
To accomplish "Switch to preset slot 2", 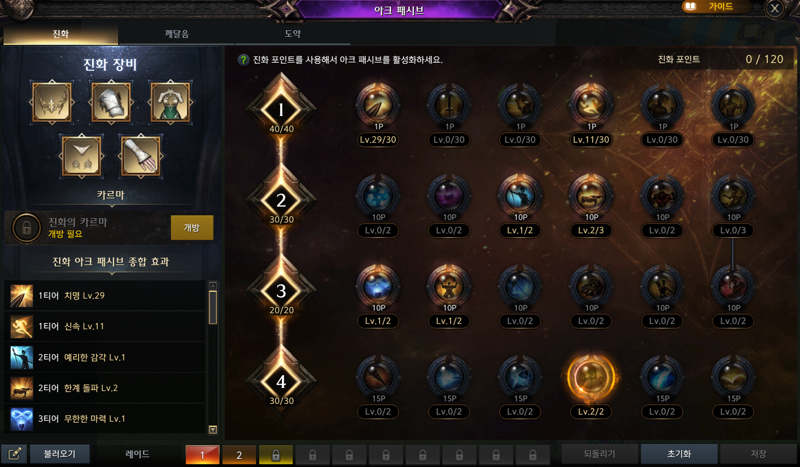I will [x=239, y=455].
